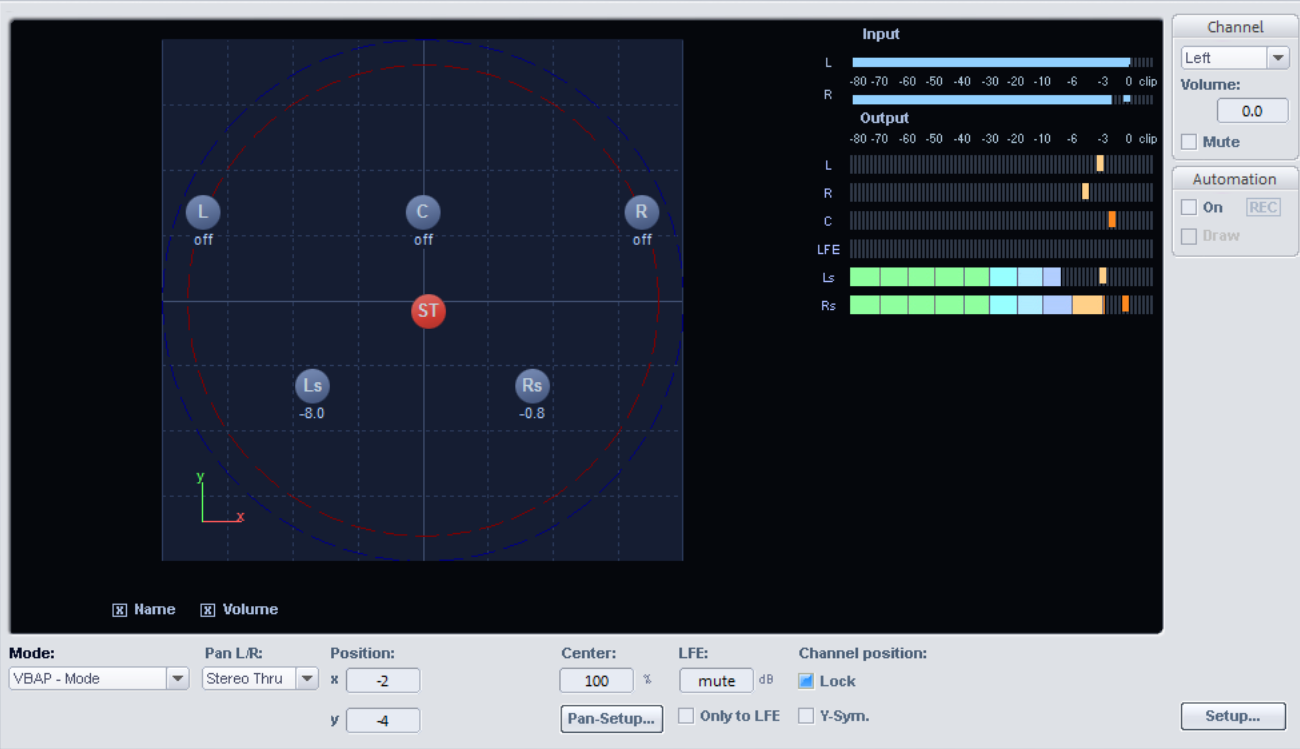Click the Ls left surround speaker icon
The height and width of the screenshot is (749, 1300).
[x=312, y=386]
